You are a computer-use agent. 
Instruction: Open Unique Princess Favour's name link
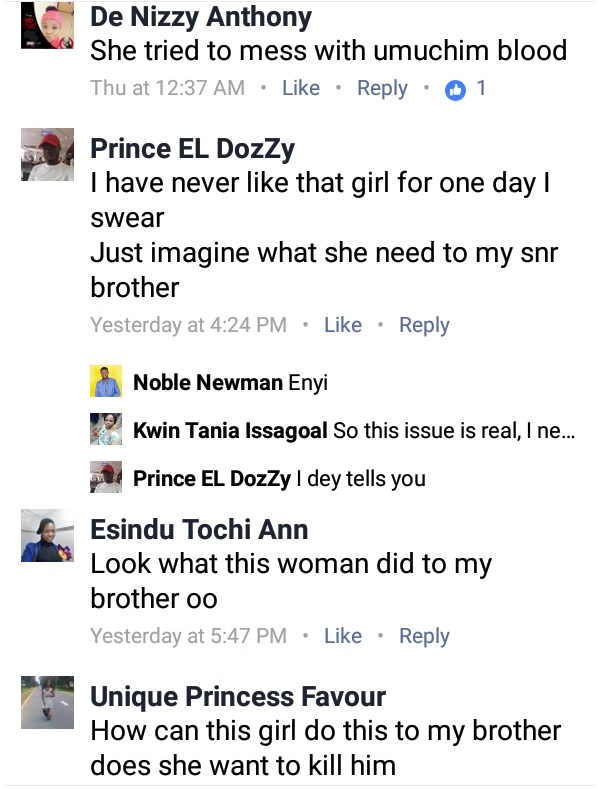[238, 696]
